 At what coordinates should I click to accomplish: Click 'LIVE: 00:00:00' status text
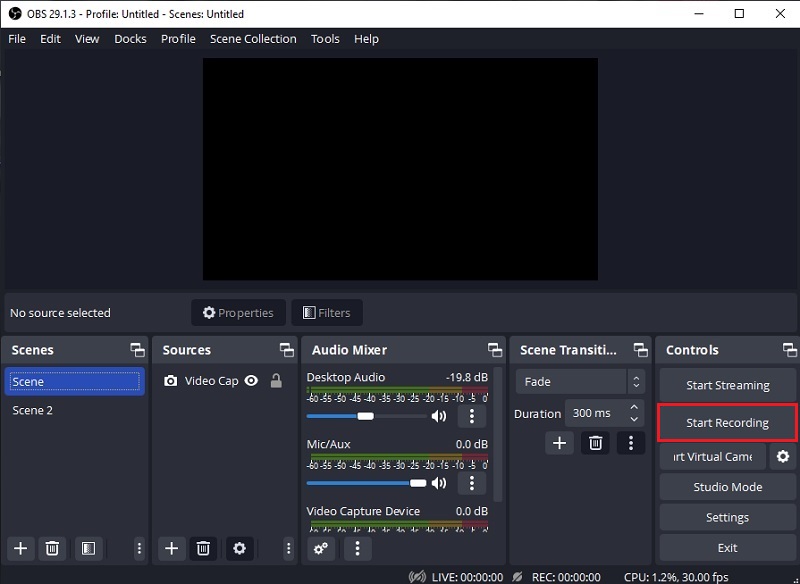coord(467,577)
